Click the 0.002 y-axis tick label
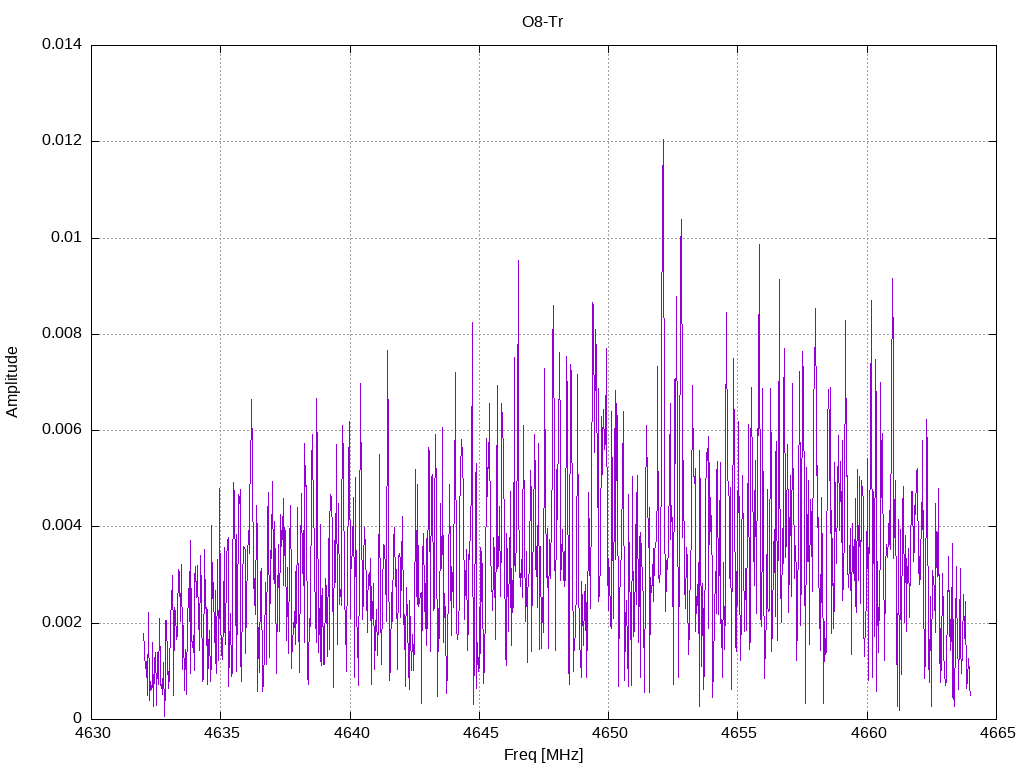This screenshot has width=1024, height=768. [62, 622]
